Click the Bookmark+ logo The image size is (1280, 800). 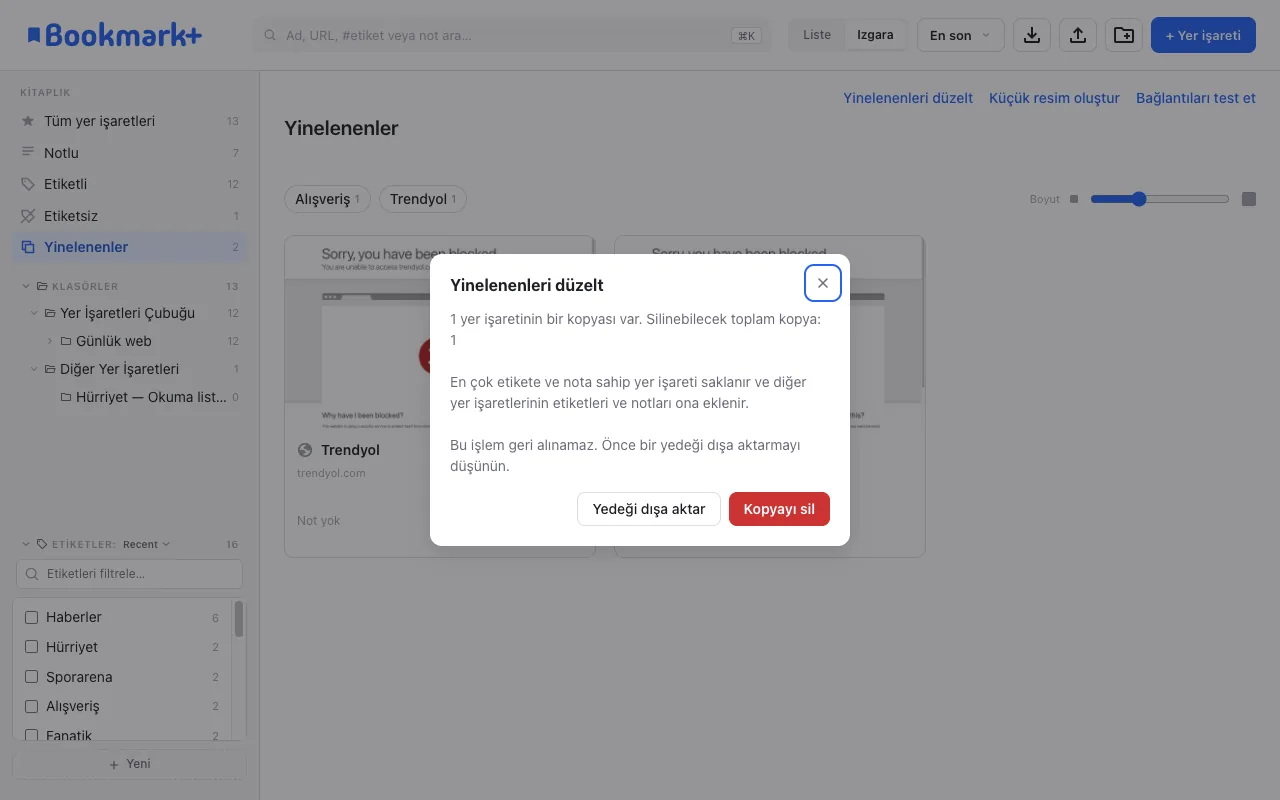[x=114, y=35]
